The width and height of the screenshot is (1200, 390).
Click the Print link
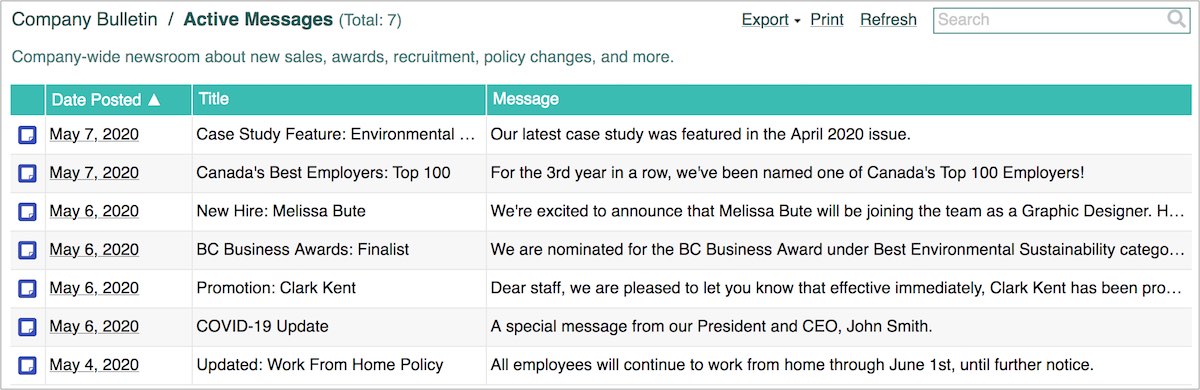[x=827, y=20]
